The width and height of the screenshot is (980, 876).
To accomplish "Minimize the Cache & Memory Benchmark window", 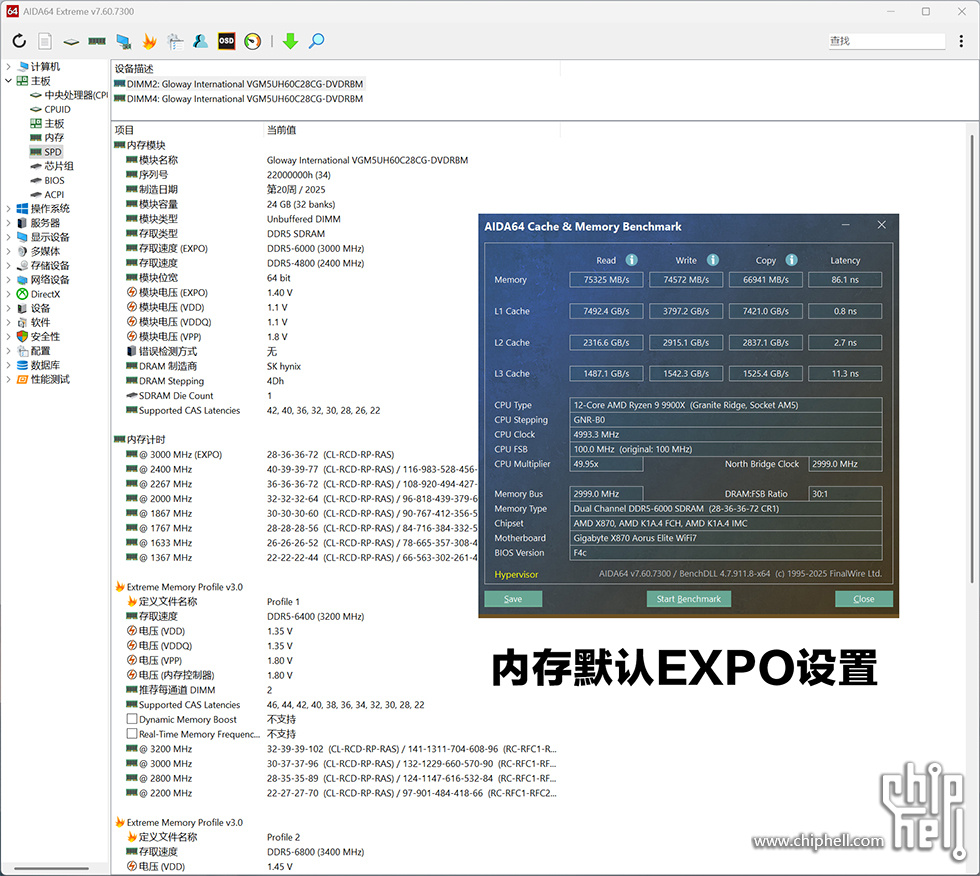I will point(846,225).
